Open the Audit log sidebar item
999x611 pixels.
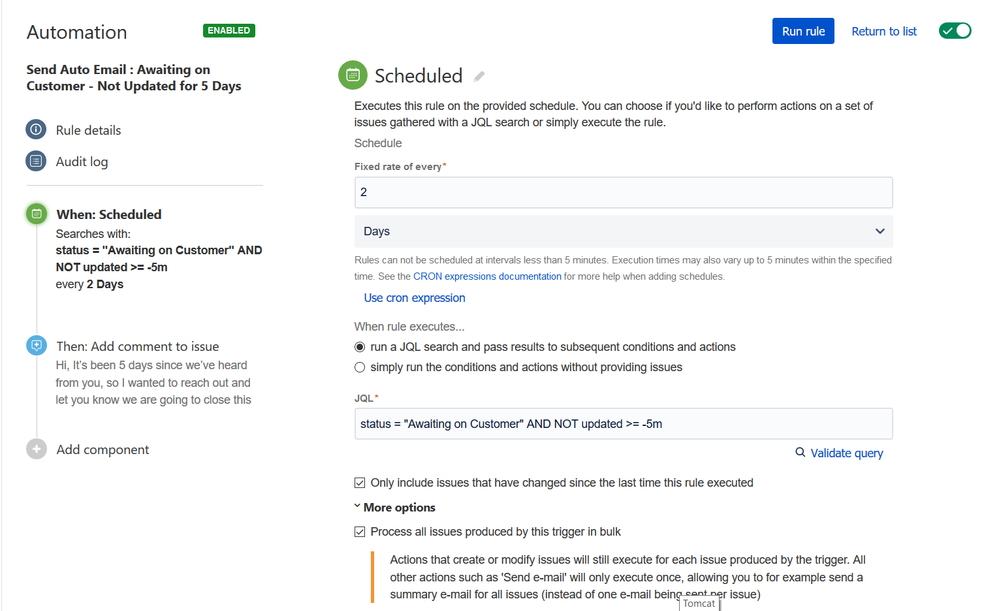pos(82,162)
